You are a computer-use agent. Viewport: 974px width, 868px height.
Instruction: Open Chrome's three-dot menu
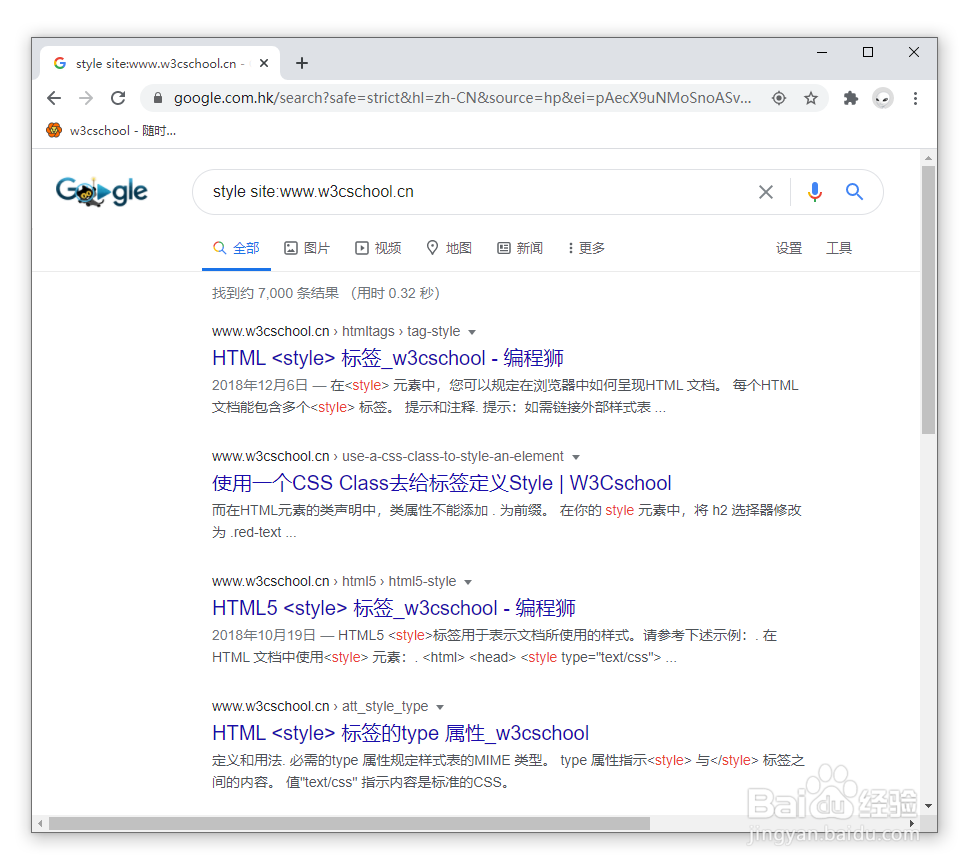coord(916,98)
